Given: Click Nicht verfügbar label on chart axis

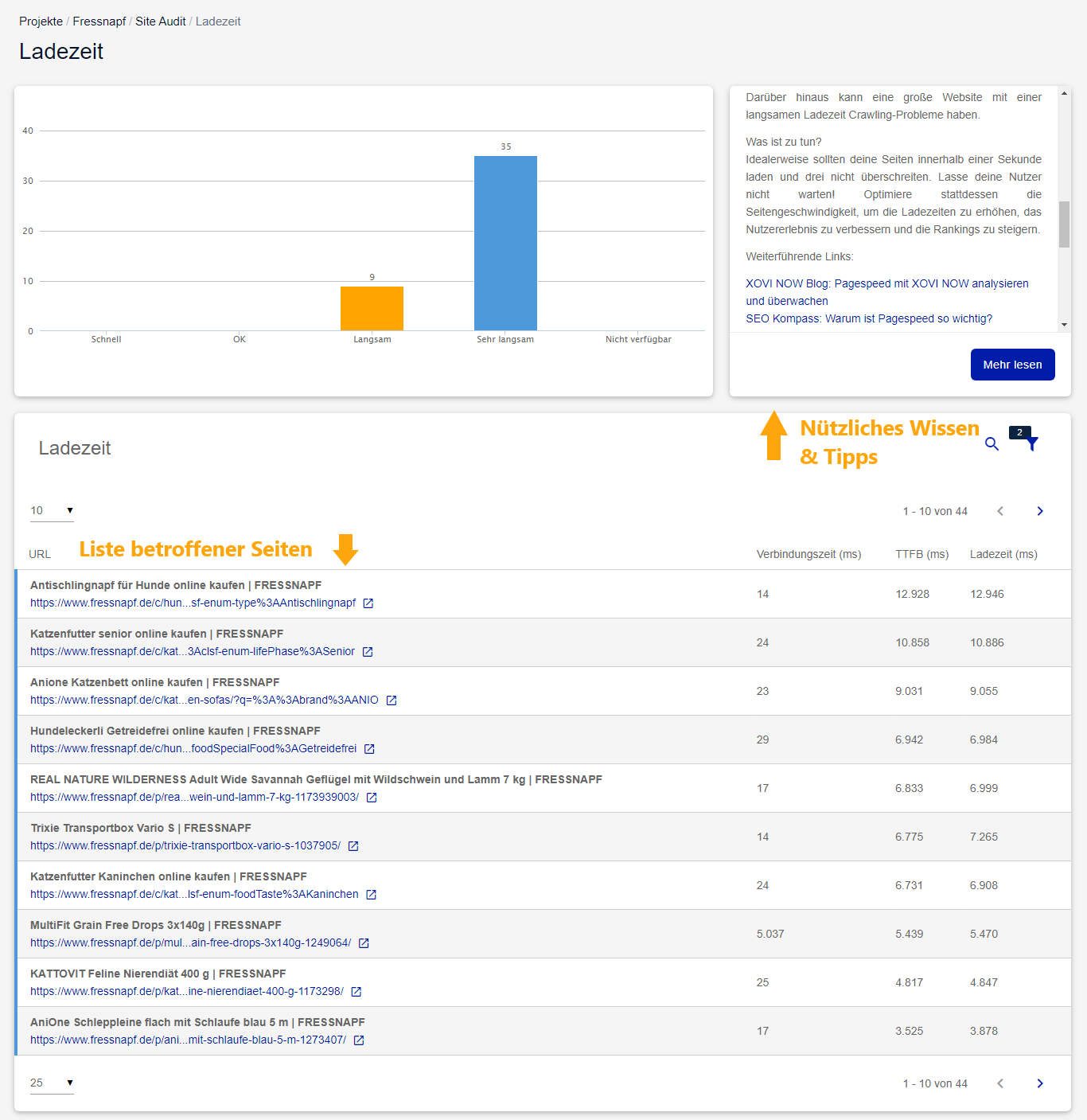Looking at the screenshot, I should coord(638,339).
